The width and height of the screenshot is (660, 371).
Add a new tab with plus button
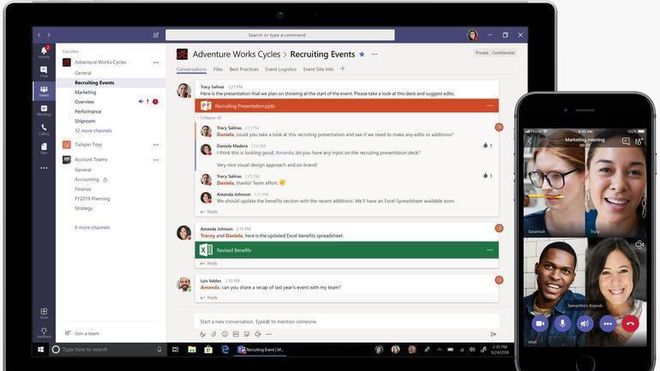click(343, 69)
